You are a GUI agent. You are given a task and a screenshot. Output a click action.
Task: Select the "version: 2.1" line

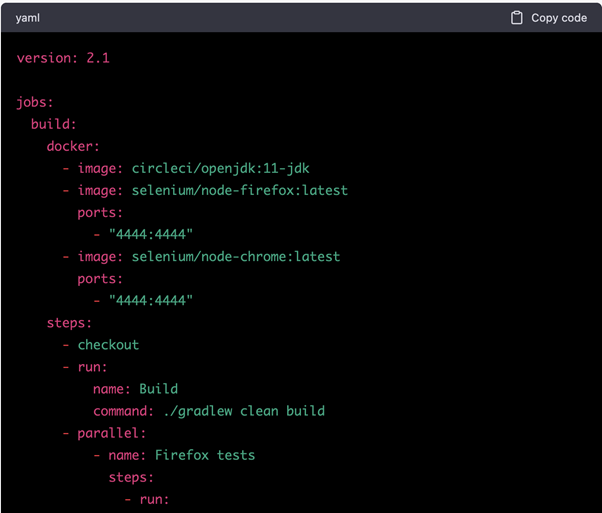coord(63,58)
